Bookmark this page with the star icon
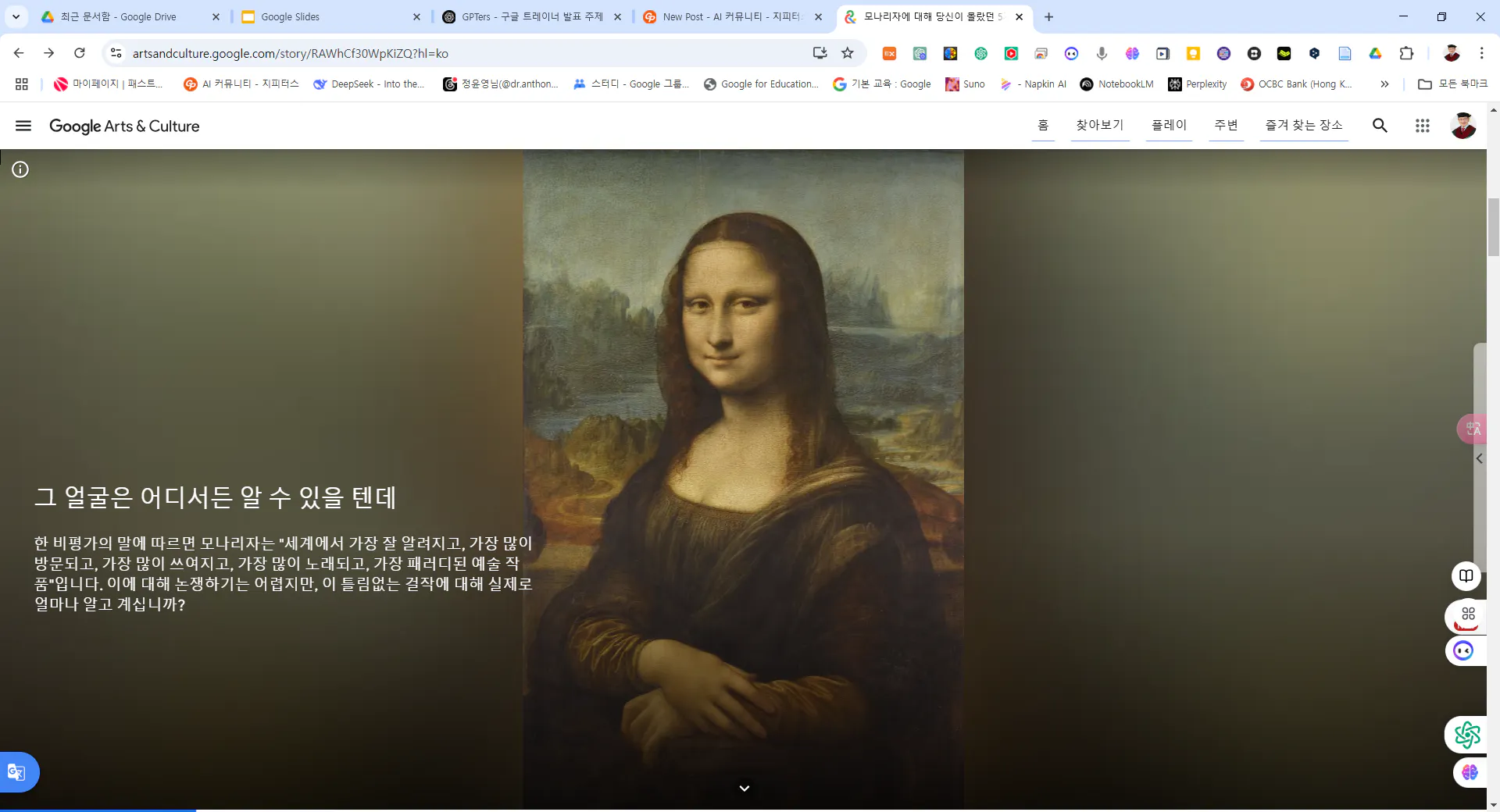Screen dimensions: 1500x812 click(848, 53)
